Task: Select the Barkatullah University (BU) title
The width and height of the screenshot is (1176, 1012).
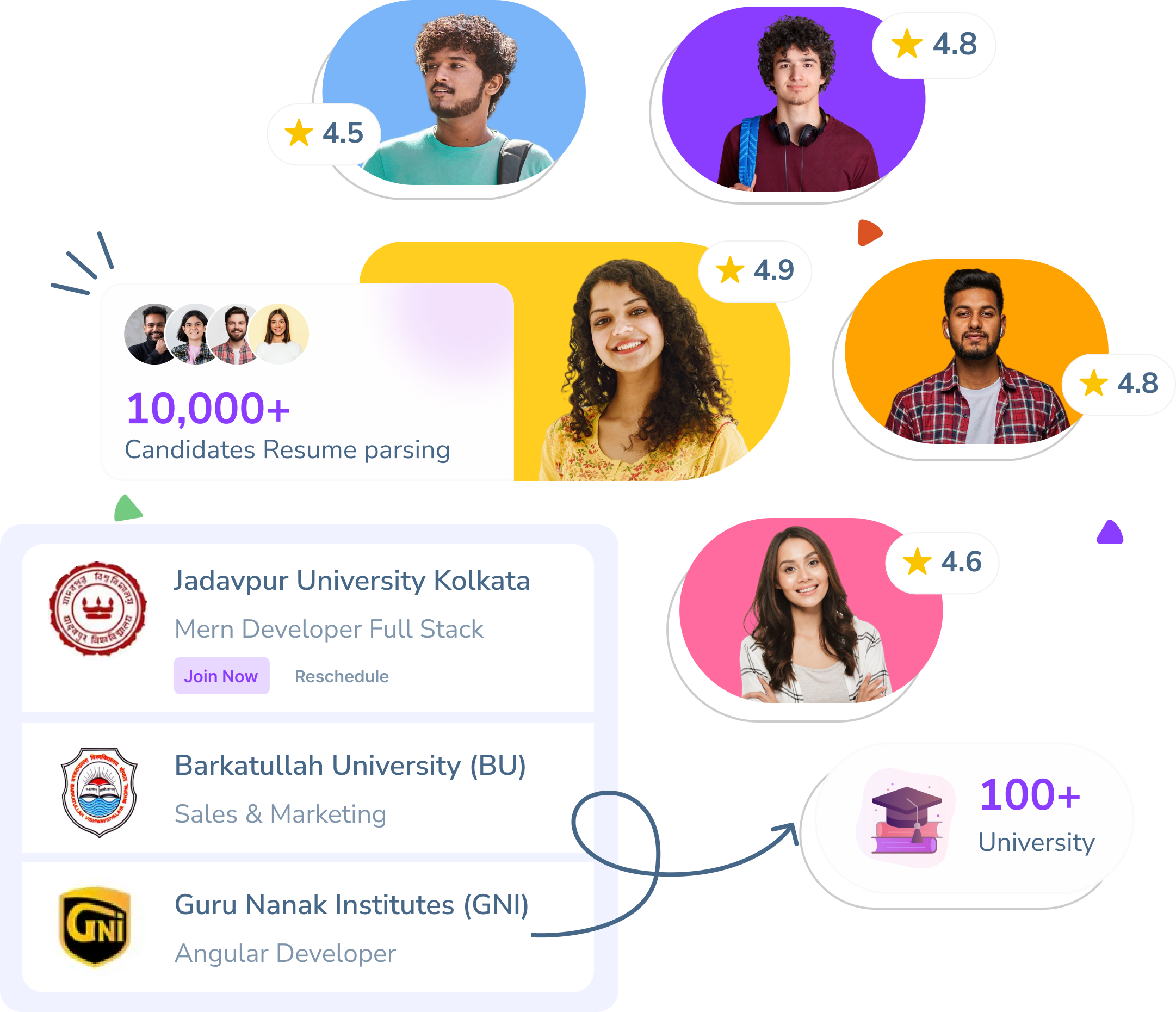Action: pyautogui.click(x=350, y=765)
